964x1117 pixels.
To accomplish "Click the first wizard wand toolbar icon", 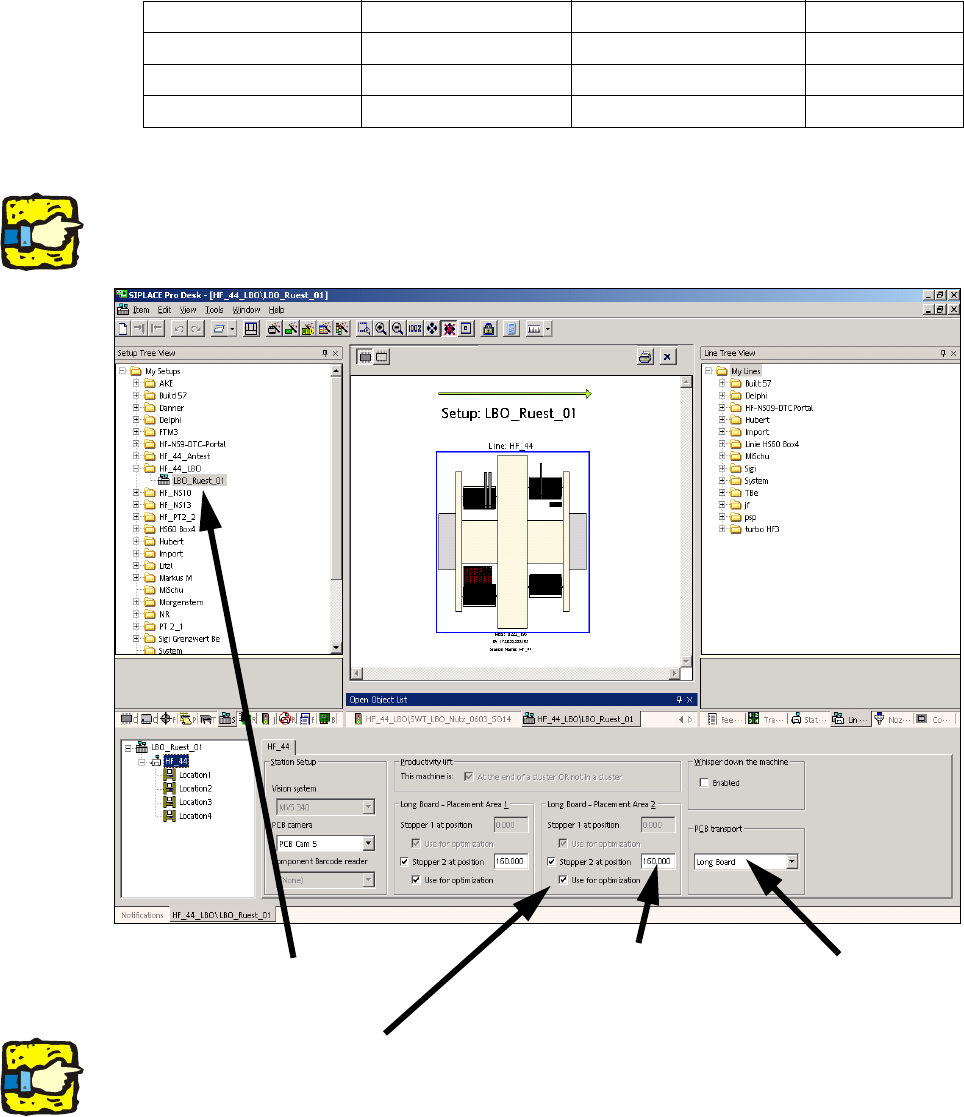I will 274,328.
